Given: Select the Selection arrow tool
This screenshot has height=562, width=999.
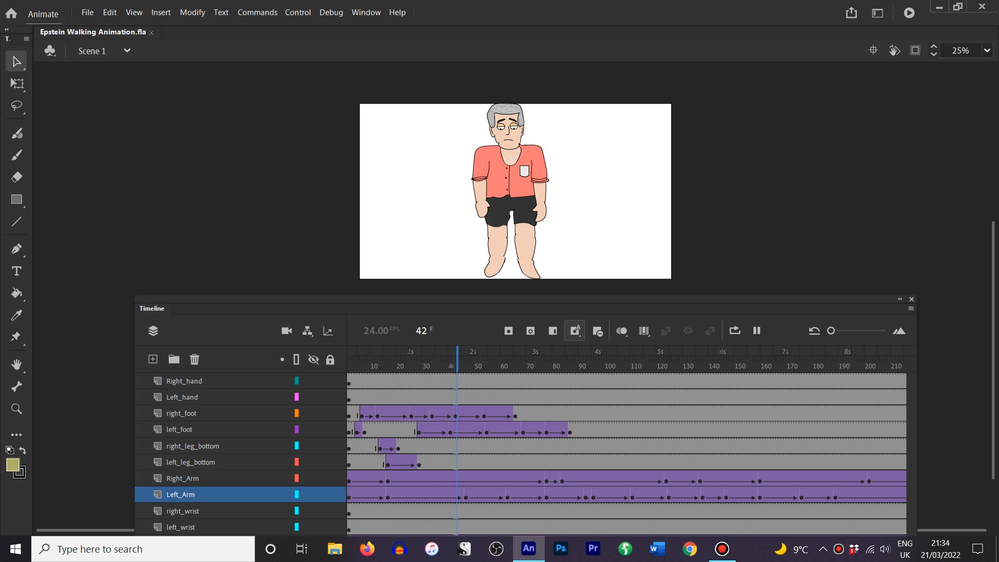Looking at the screenshot, I should [x=17, y=62].
